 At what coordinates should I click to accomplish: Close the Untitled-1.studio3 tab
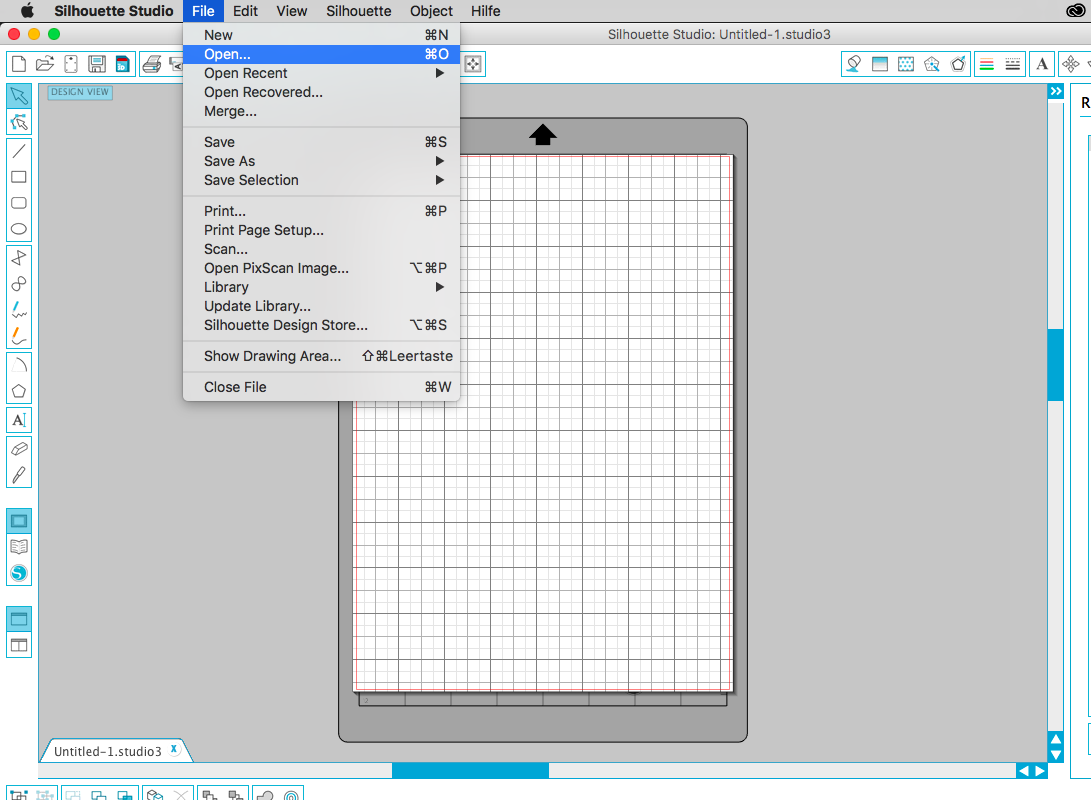click(174, 749)
